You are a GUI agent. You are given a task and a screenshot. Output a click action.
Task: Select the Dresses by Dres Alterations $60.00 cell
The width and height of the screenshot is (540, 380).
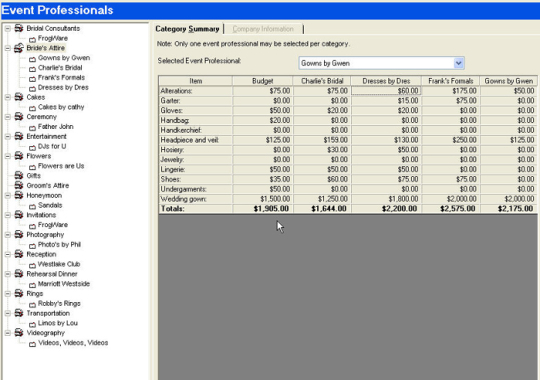(386, 91)
